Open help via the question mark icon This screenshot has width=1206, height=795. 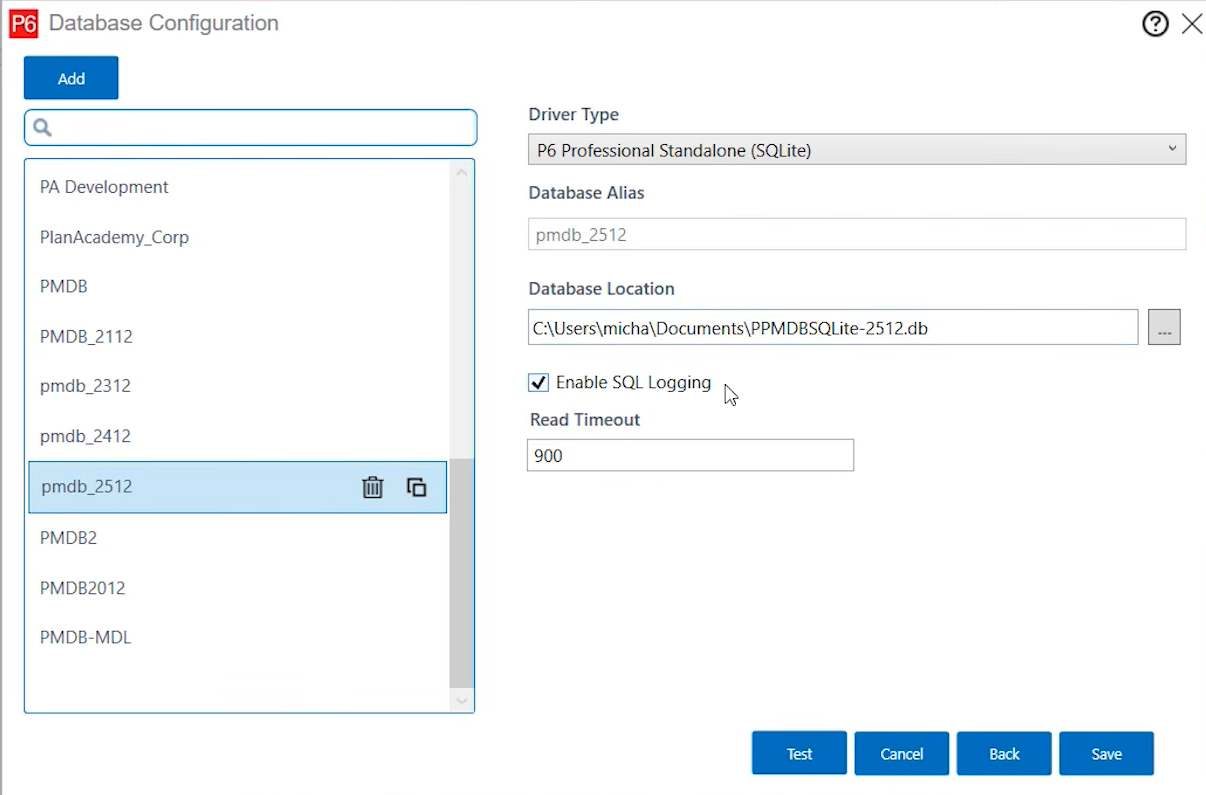[x=1154, y=23]
